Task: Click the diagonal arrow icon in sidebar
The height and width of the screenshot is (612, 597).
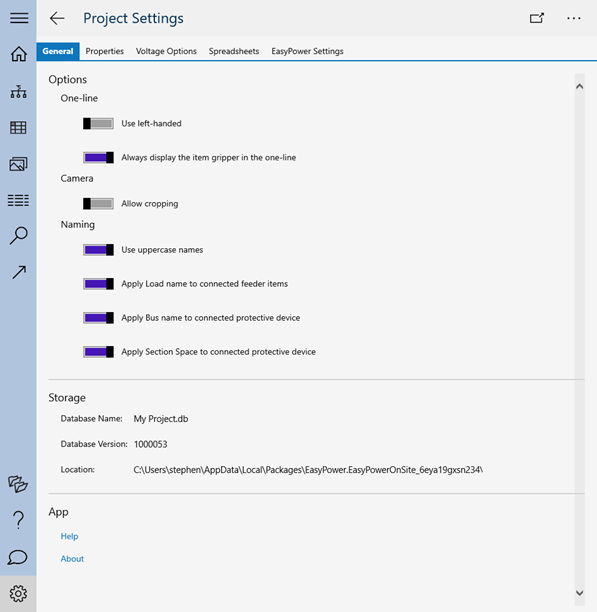Action: (19, 272)
